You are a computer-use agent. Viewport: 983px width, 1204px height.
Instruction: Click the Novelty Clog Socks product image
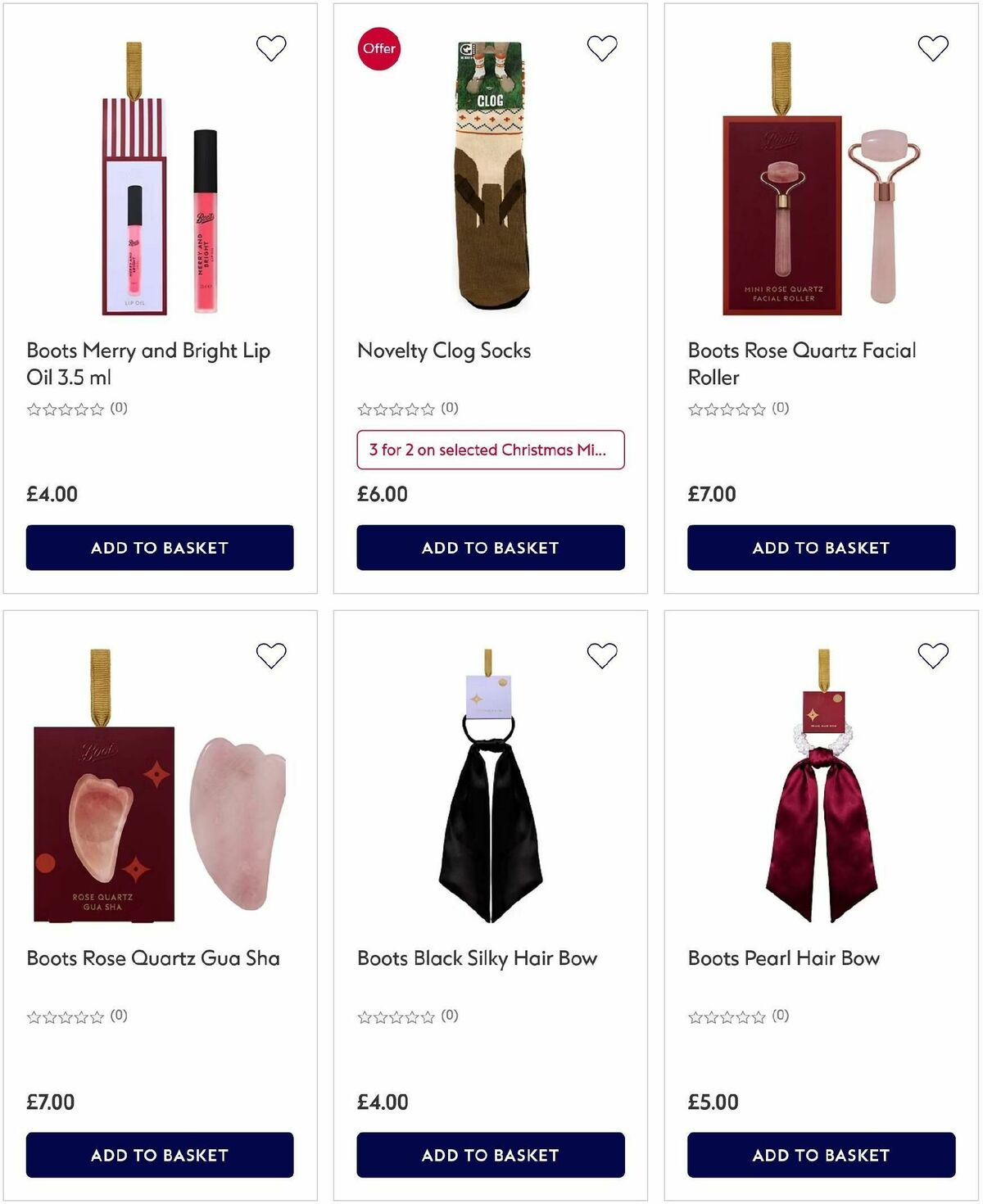(489, 180)
